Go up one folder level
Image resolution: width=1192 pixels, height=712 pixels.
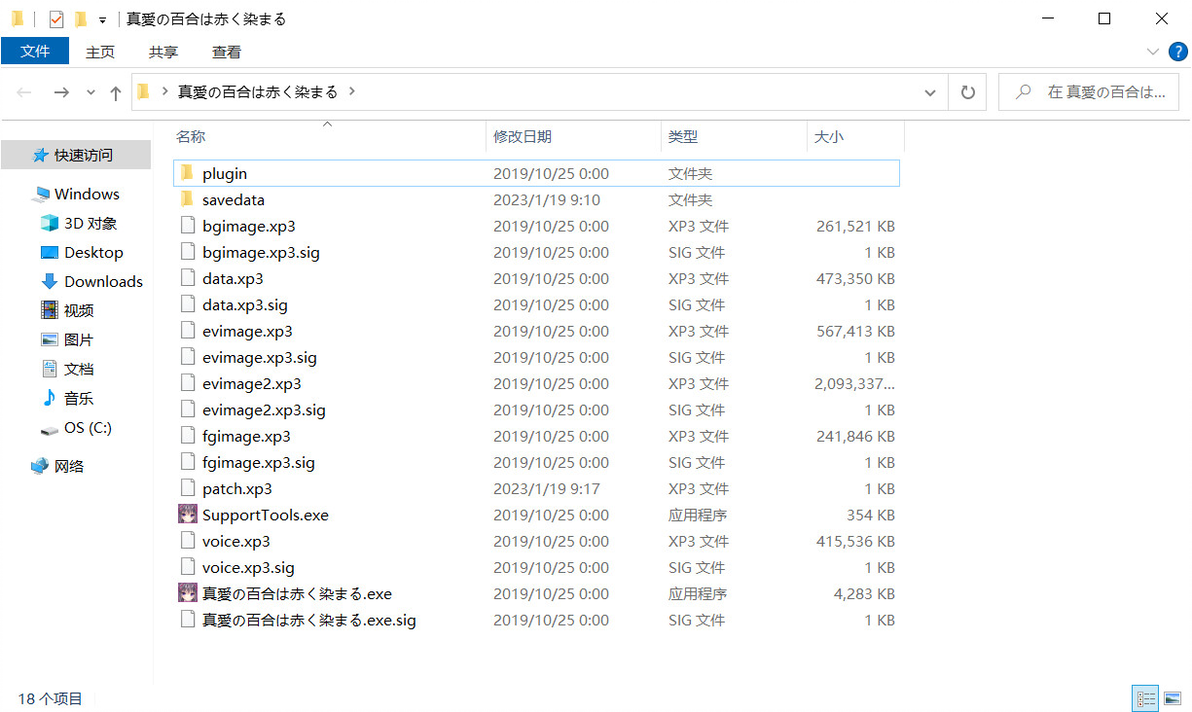coord(116,93)
